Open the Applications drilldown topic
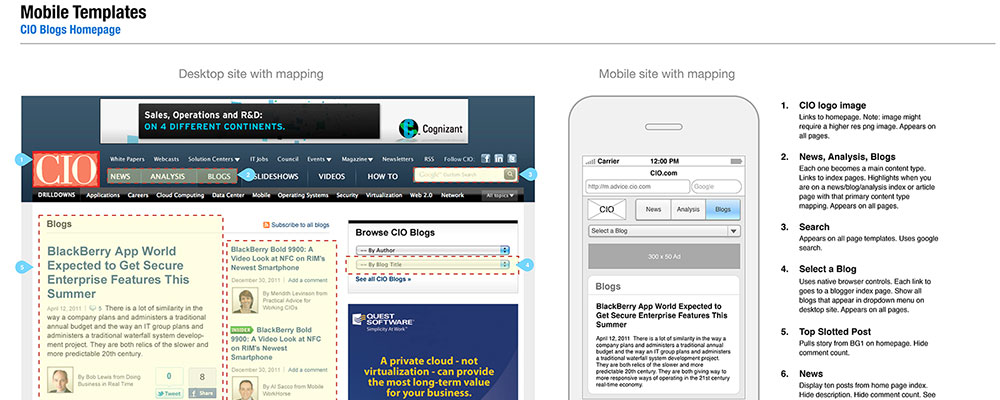1000x400 pixels. point(103,195)
